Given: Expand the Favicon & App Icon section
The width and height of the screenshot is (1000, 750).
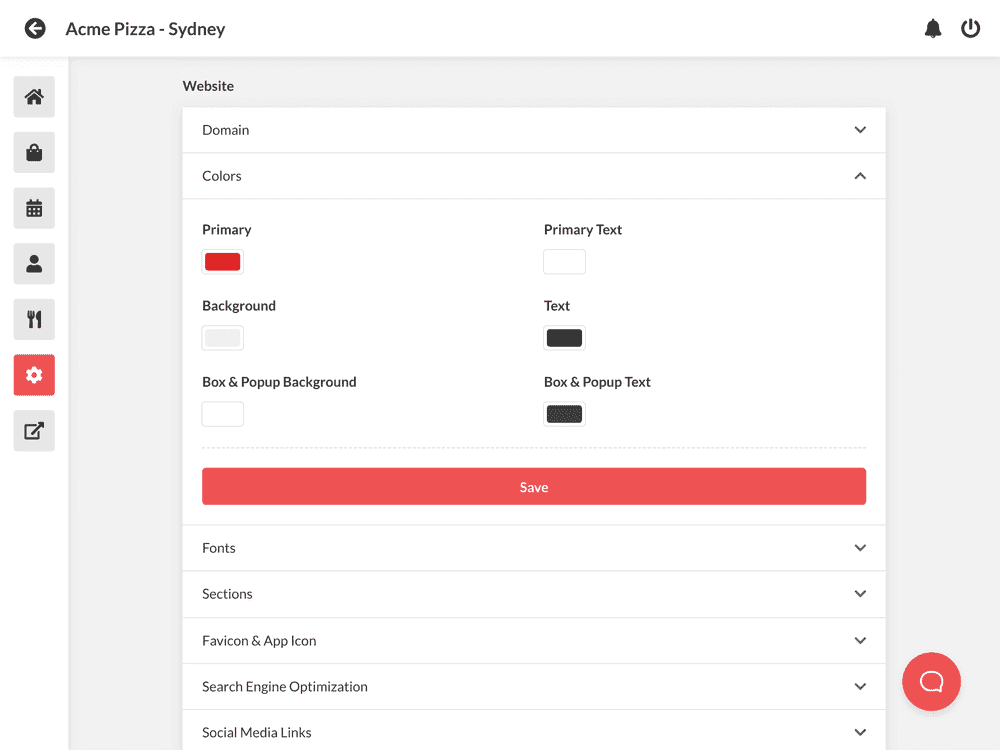Looking at the screenshot, I should (x=533, y=641).
